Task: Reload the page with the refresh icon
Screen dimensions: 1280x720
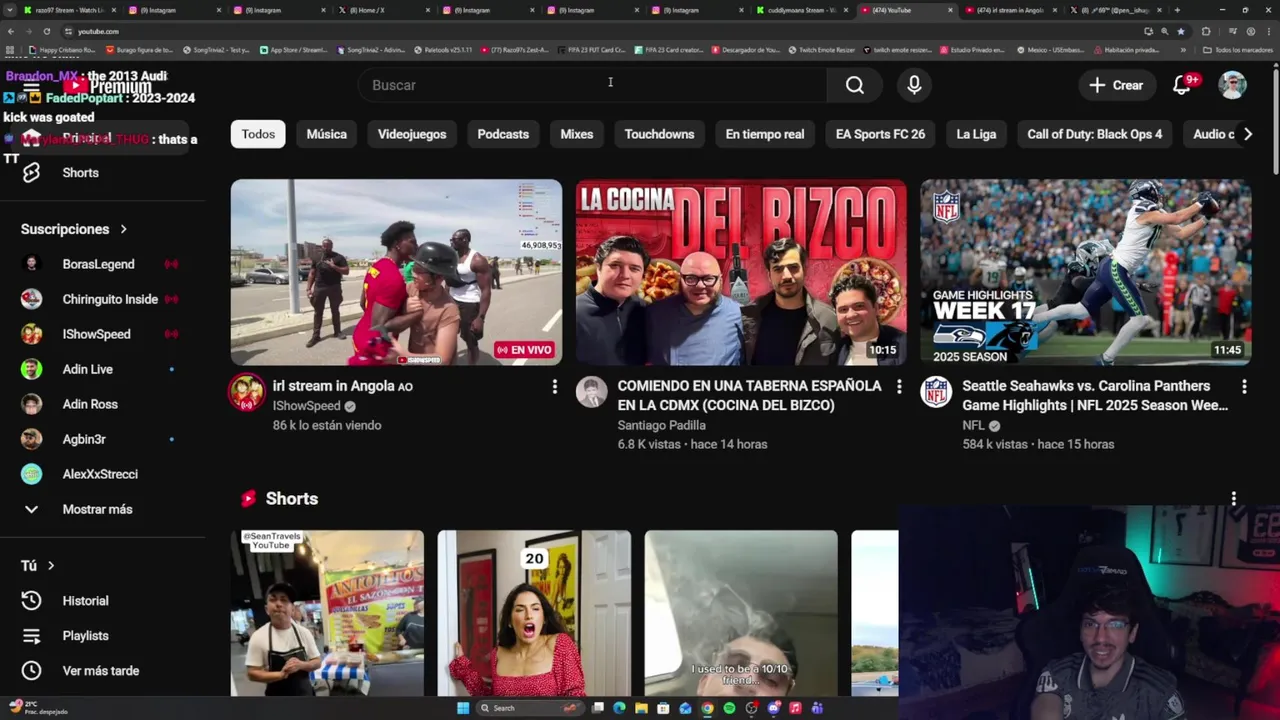Action: (45, 31)
